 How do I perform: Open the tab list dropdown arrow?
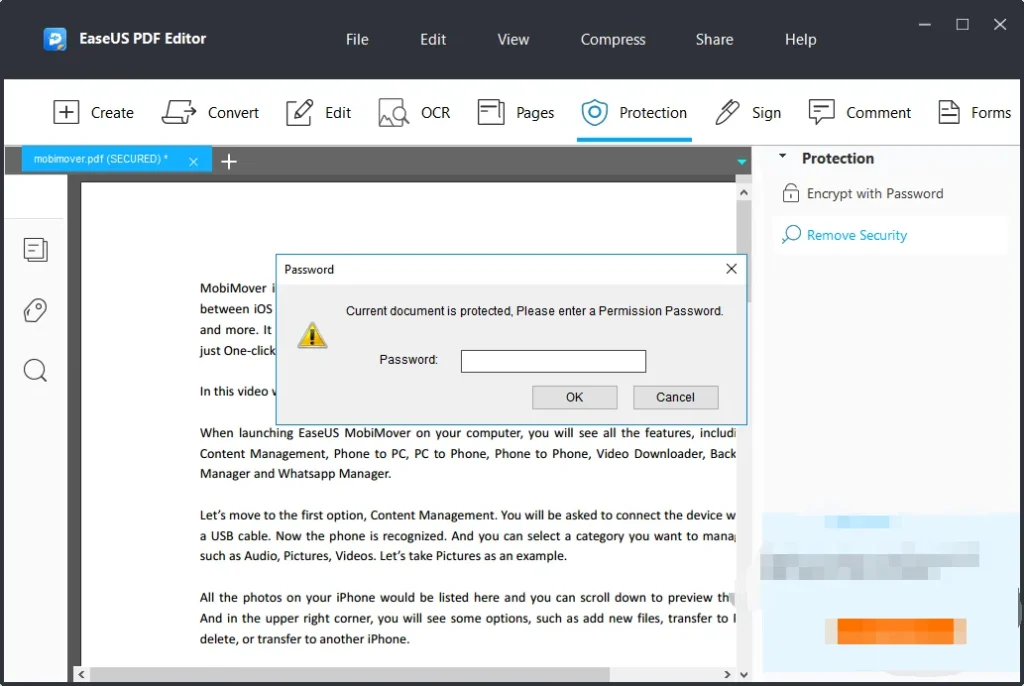[741, 161]
